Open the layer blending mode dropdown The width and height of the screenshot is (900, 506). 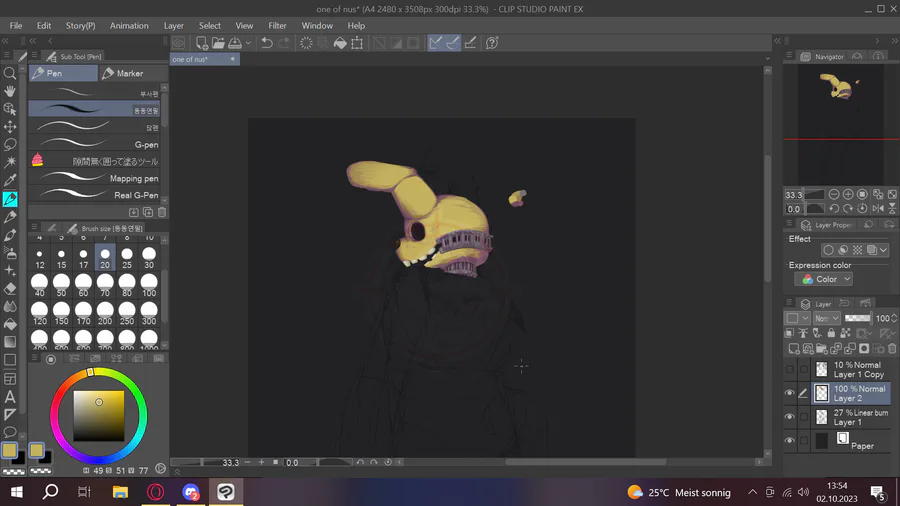click(827, 318)
